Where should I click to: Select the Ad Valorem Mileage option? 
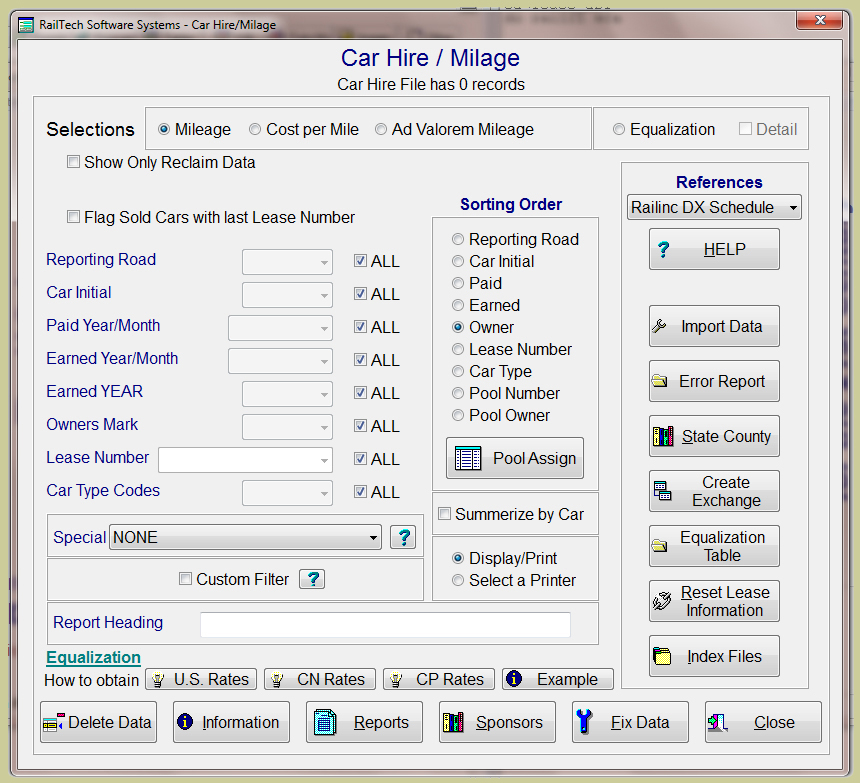pyautogui.click(x=454, y=129)
